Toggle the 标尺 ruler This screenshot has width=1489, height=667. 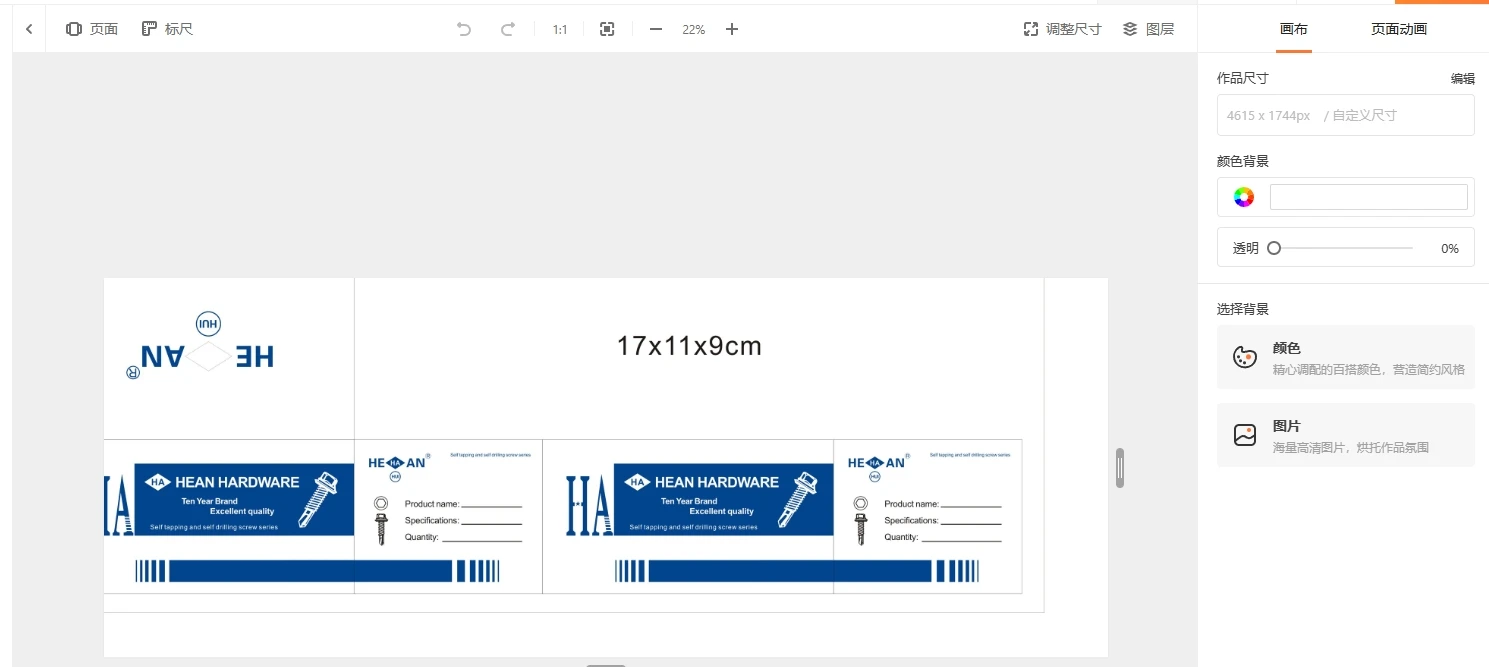point(167,29)
